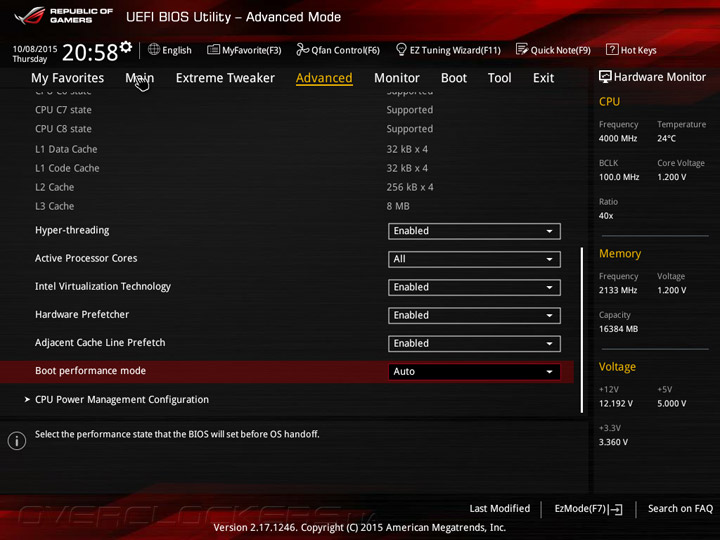Screen dimensions: 720x540
Task: Select the Advanced tab
Action: (x=324, y=78)
